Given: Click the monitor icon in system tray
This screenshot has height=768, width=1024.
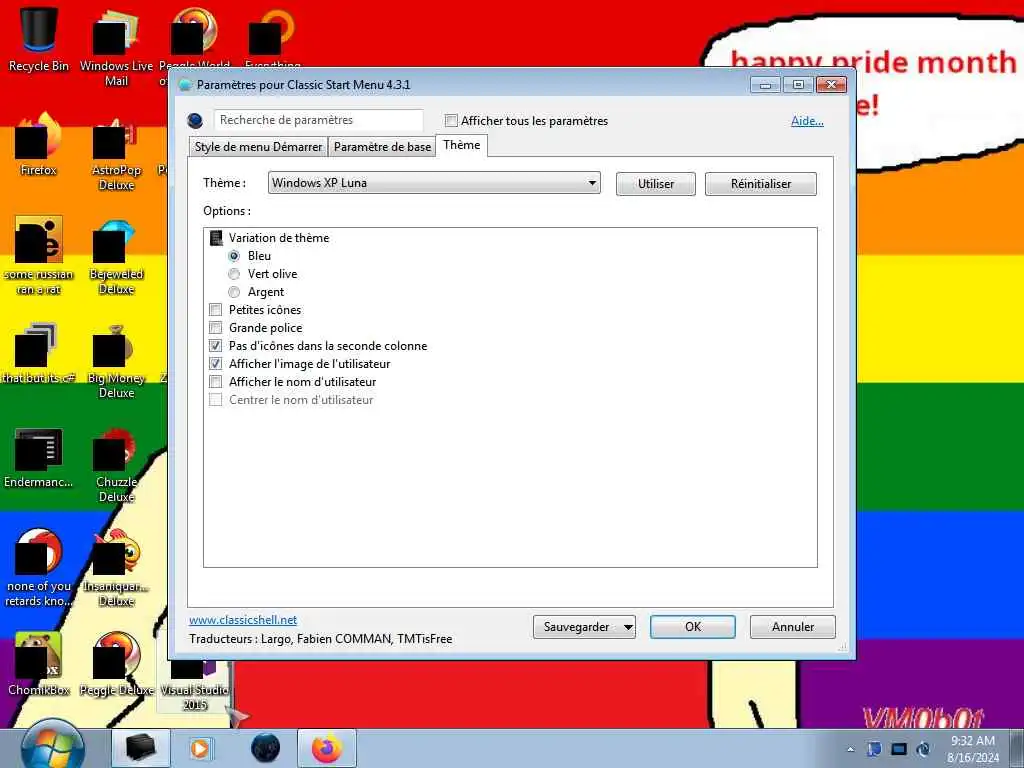Looking at the screenshot, I should coord(899,749).
